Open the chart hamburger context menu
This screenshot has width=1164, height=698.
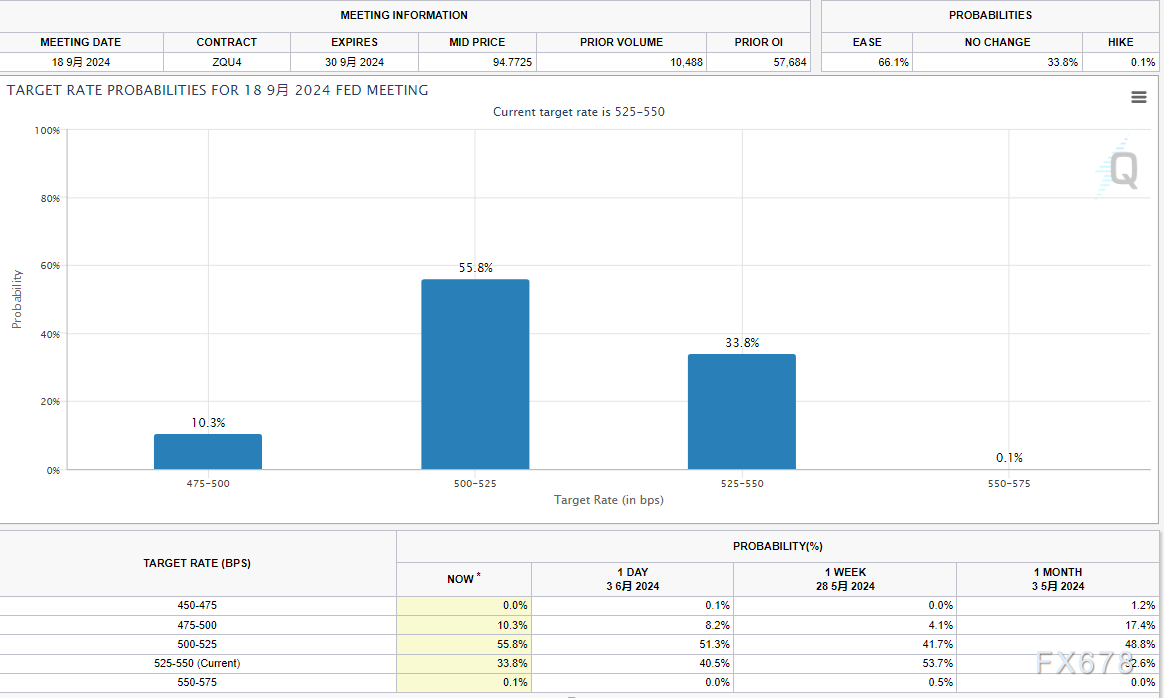point(1138,97)
